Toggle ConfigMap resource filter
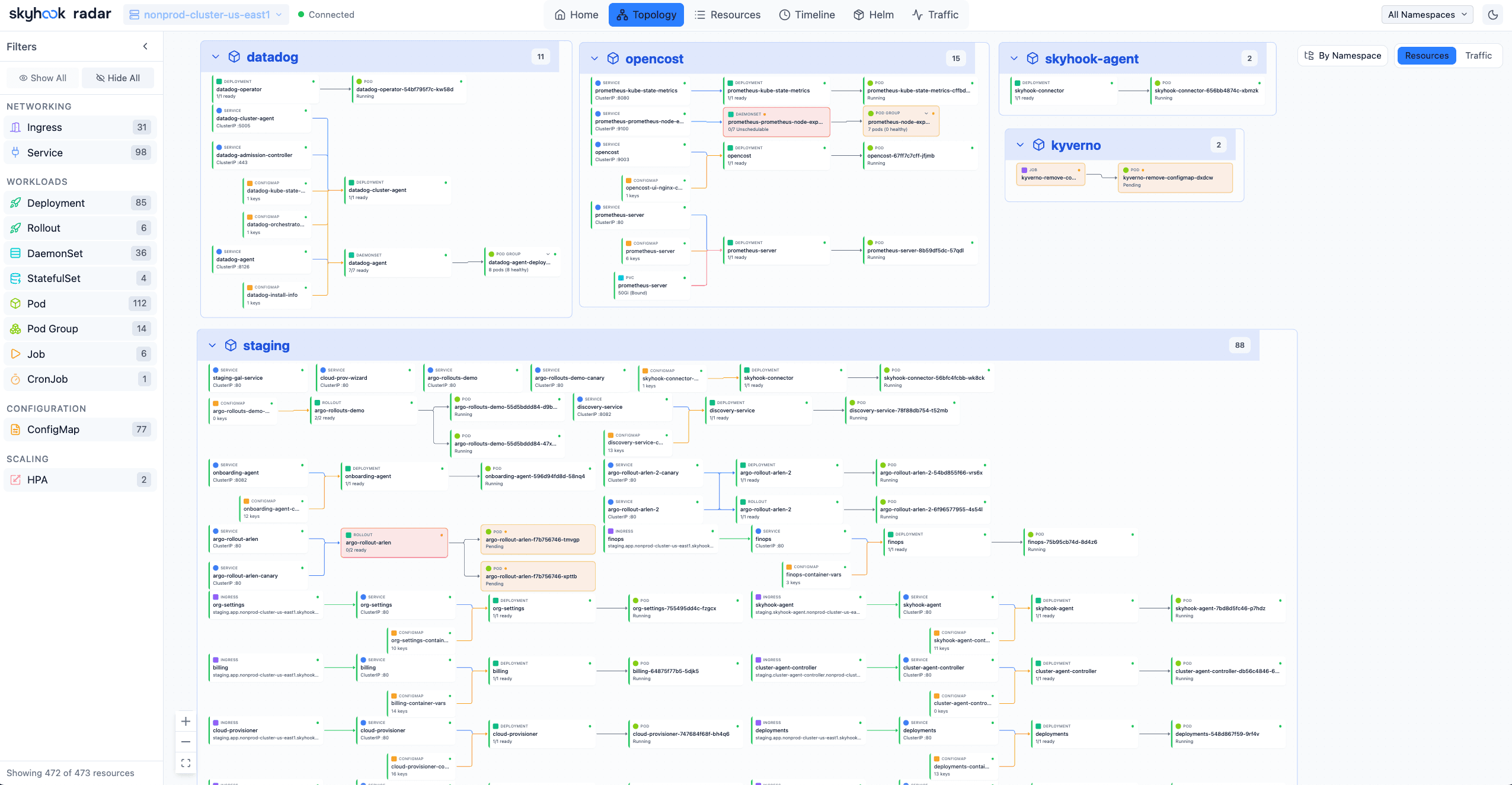 click(x=80, y=430)
